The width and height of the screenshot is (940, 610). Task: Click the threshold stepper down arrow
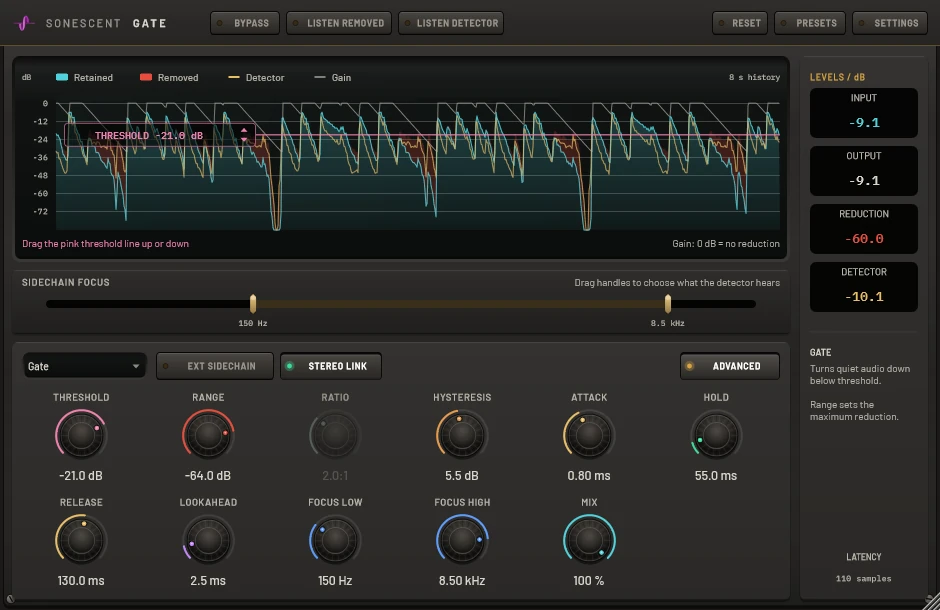244,140
